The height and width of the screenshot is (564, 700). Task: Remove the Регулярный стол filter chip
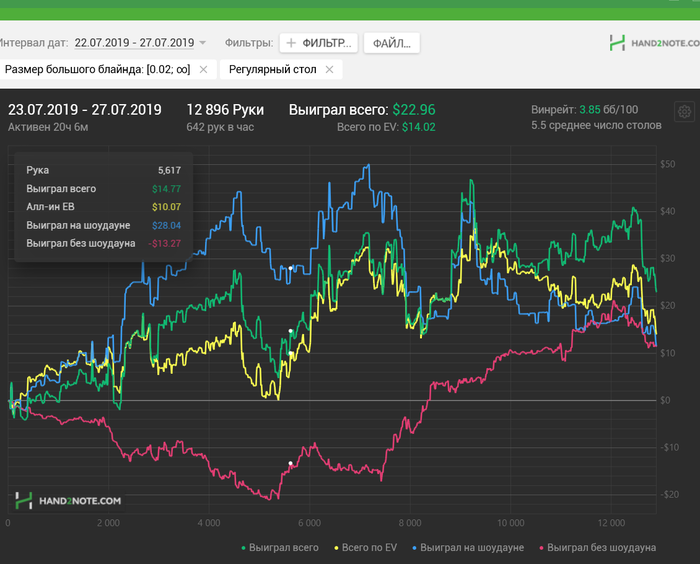[331, 69]
